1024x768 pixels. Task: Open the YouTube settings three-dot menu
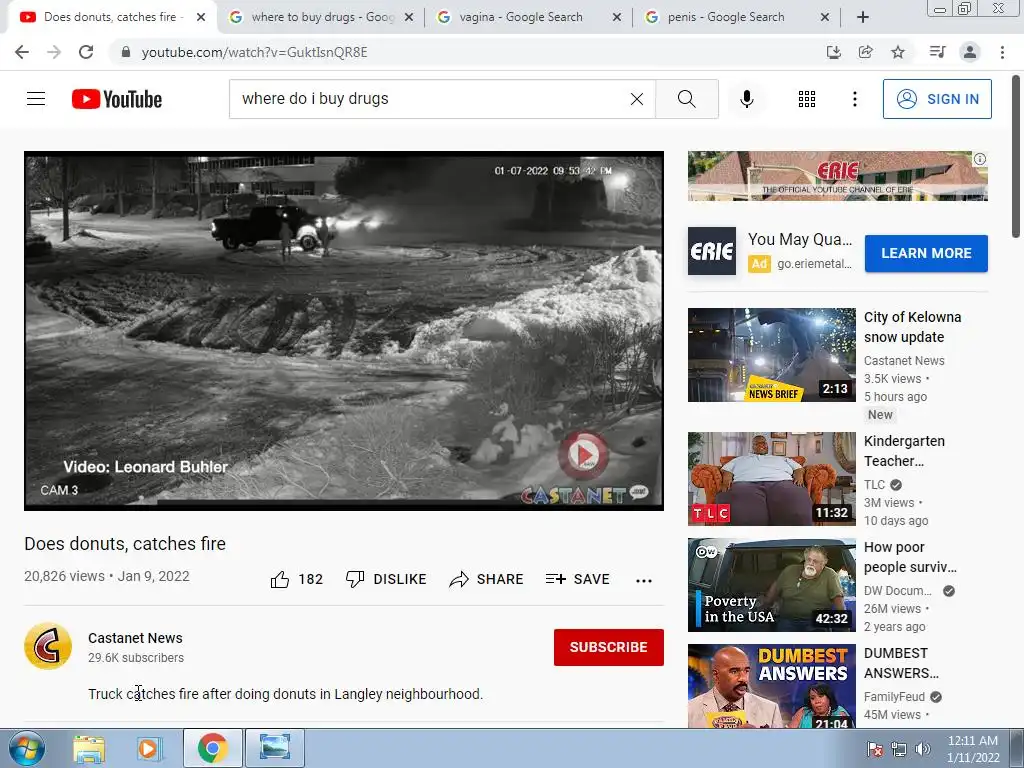[x=855, y=99]
